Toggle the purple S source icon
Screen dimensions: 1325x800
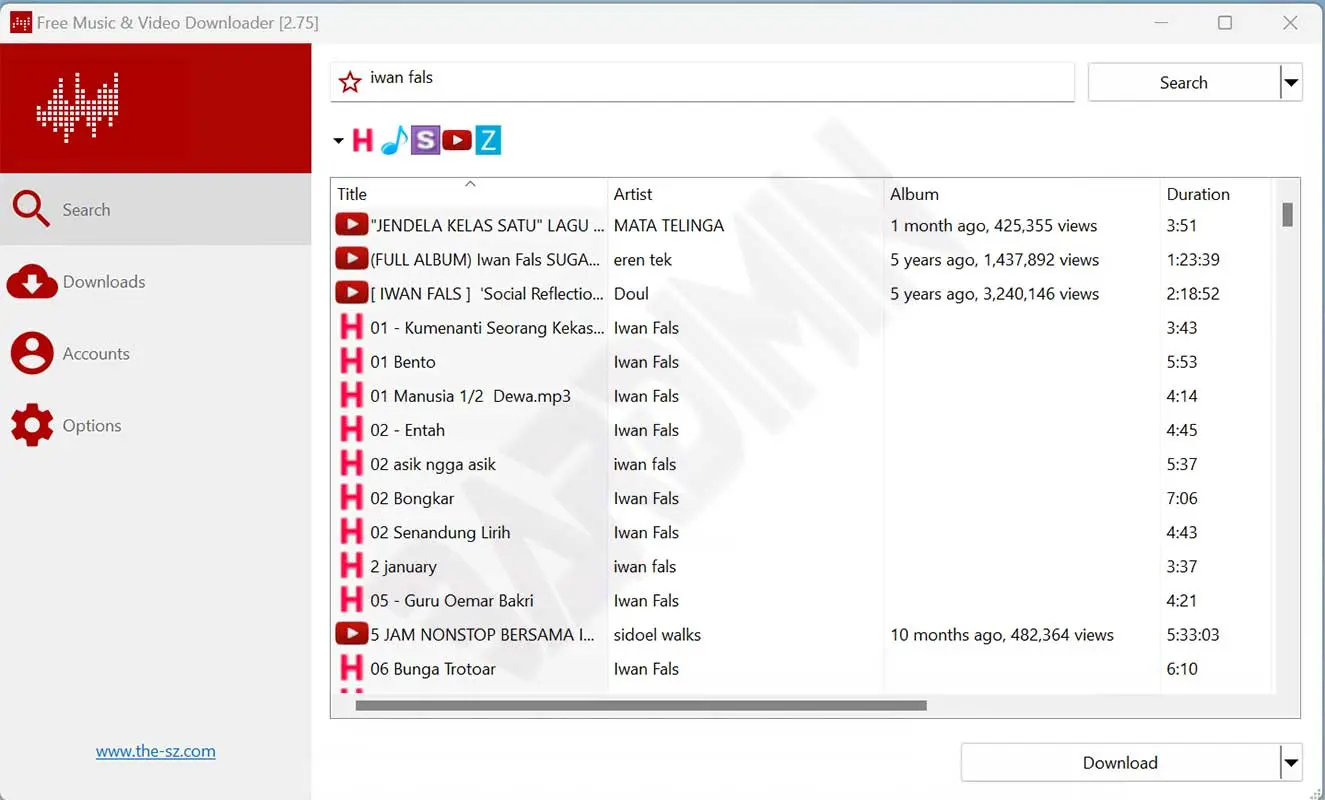click(x=425, y=140)
